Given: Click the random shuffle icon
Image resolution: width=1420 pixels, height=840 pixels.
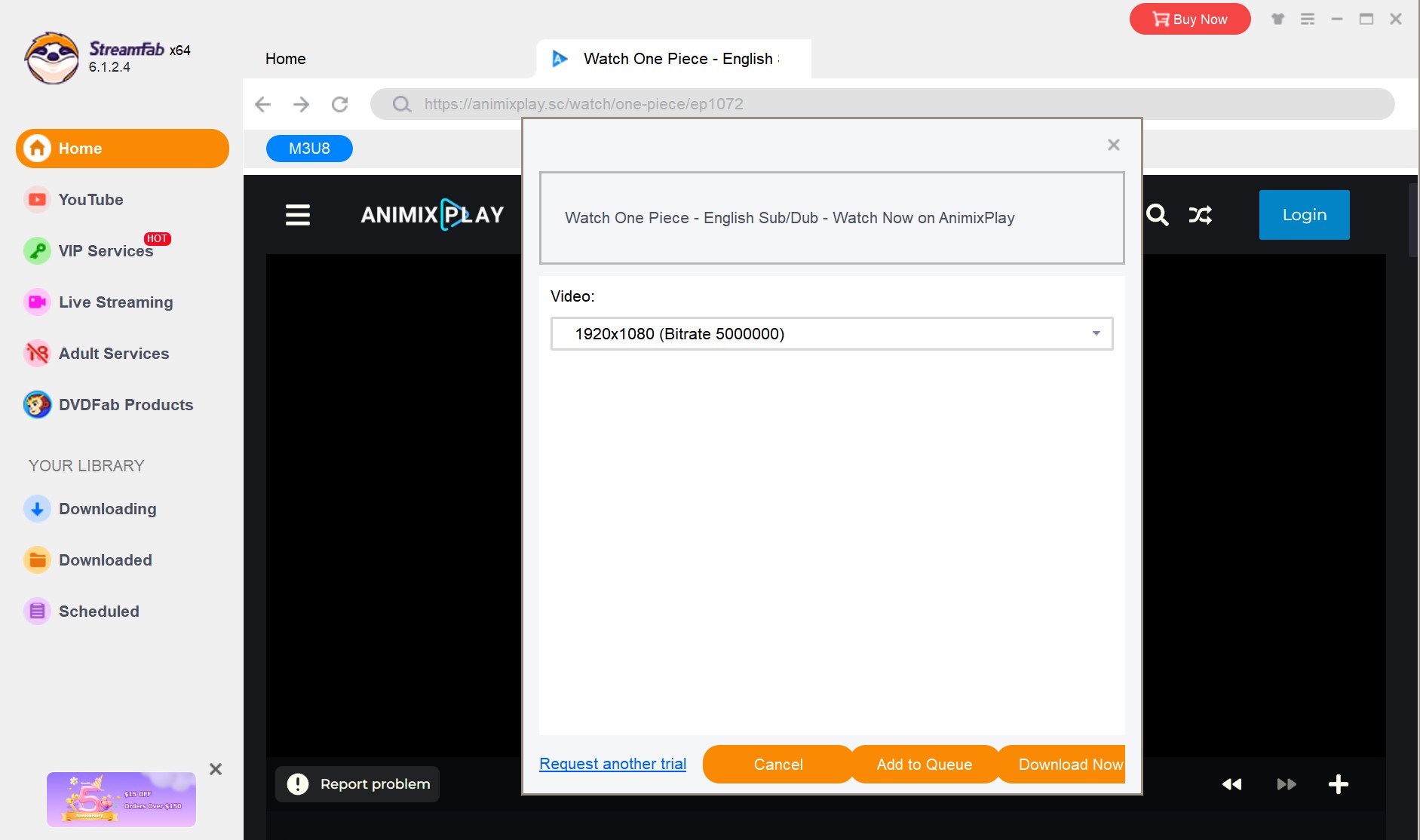Looking at the screenshot, I should pos(1201,215).
